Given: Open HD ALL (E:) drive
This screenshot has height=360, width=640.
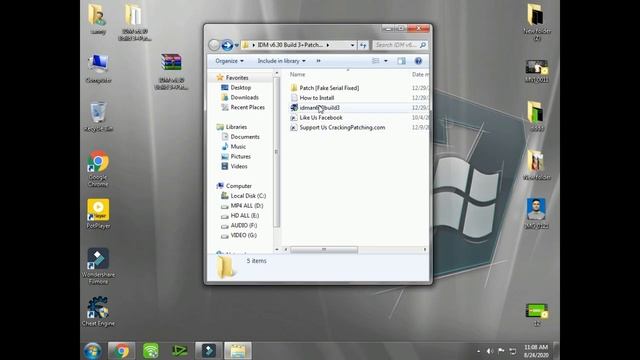Looking at the screenshot, I should (244, 216).
